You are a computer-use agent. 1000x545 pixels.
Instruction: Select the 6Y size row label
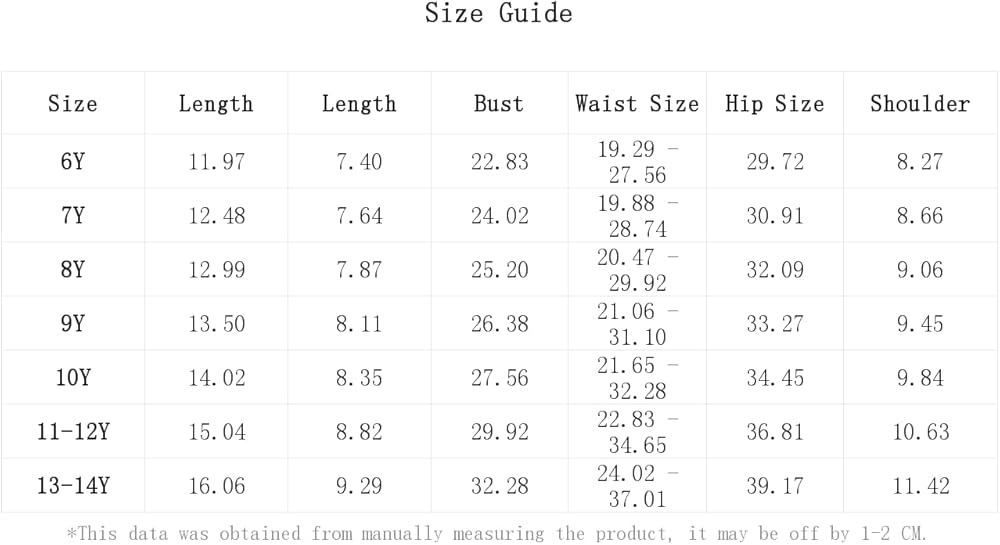(x=73, y=162)
